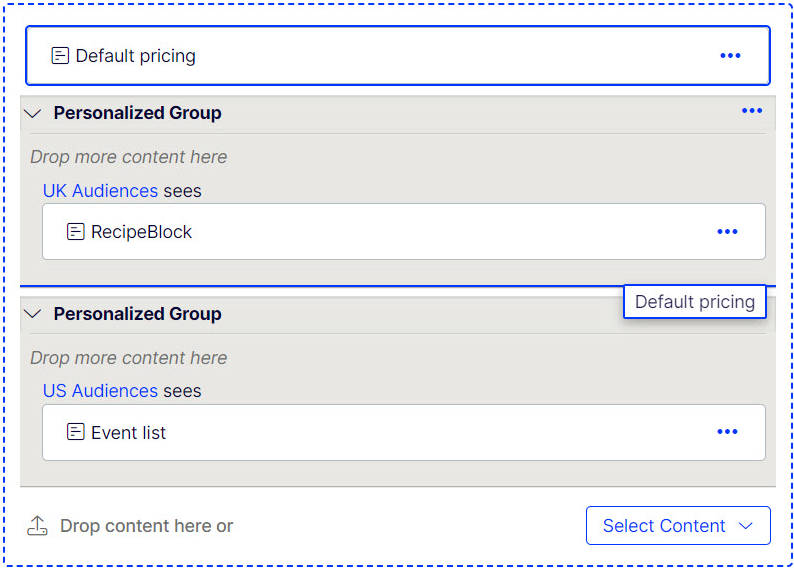Select the RecipeBlock content item
The width and height of the screenshot is (794, 569).
click(404, 232)
